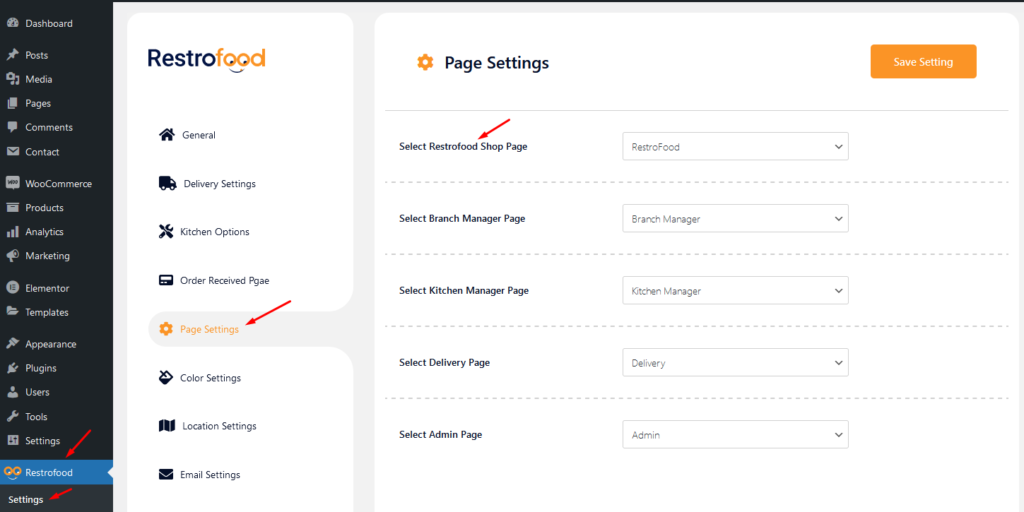Click the orange Page Settings gear icon in the plugin menu
This screenshot has width=1024, height=512.
pos(166,329)
